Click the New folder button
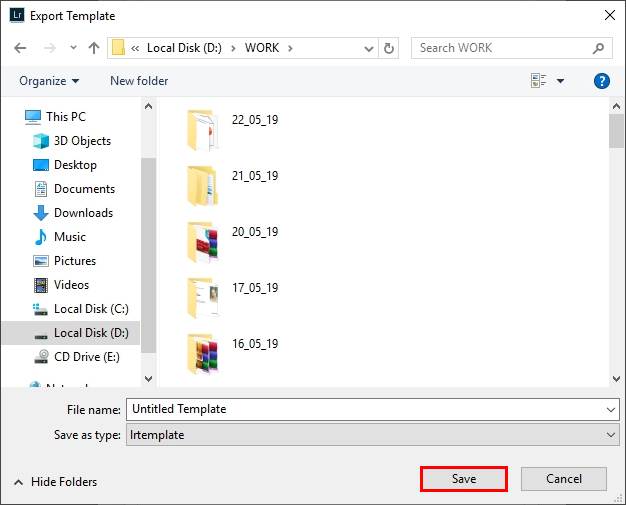The width and height of the screenshot is (626, 505). click(x=139, y=81)
